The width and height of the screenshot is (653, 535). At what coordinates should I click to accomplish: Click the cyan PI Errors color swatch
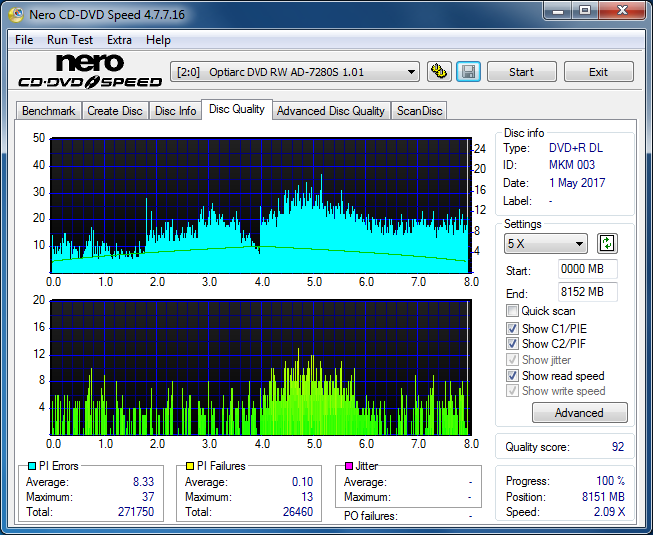tap(32, 466)
